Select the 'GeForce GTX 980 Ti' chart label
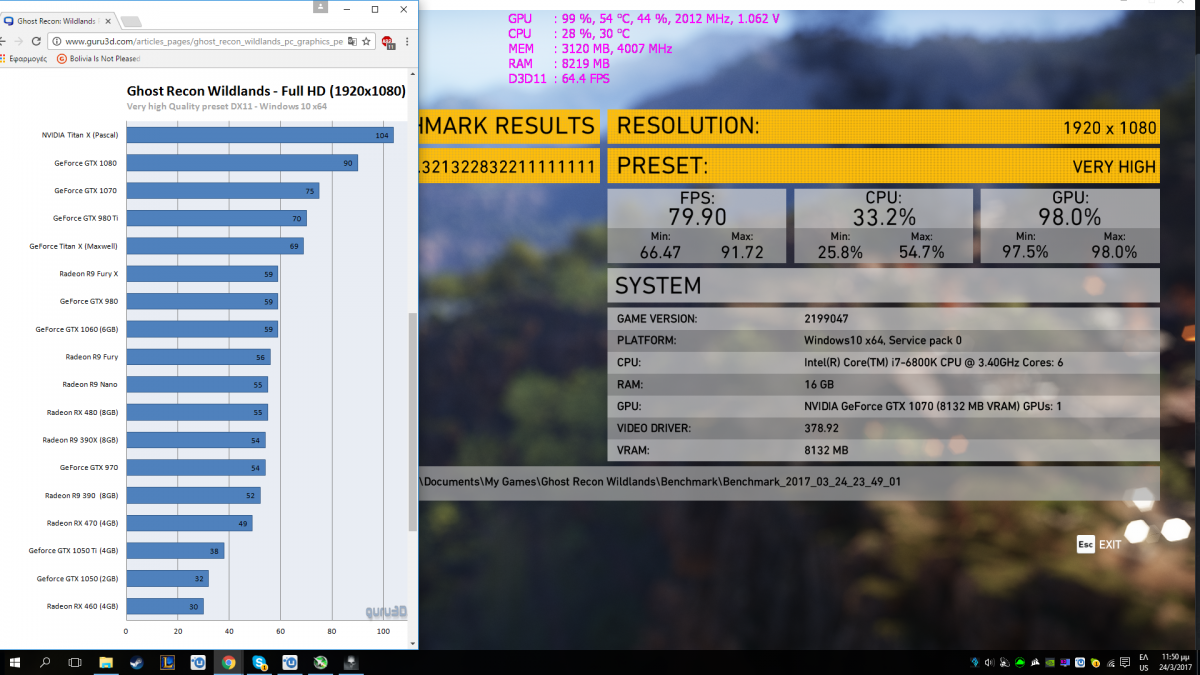This screenshot has height=675, width=1200. (x=86, y=218)
